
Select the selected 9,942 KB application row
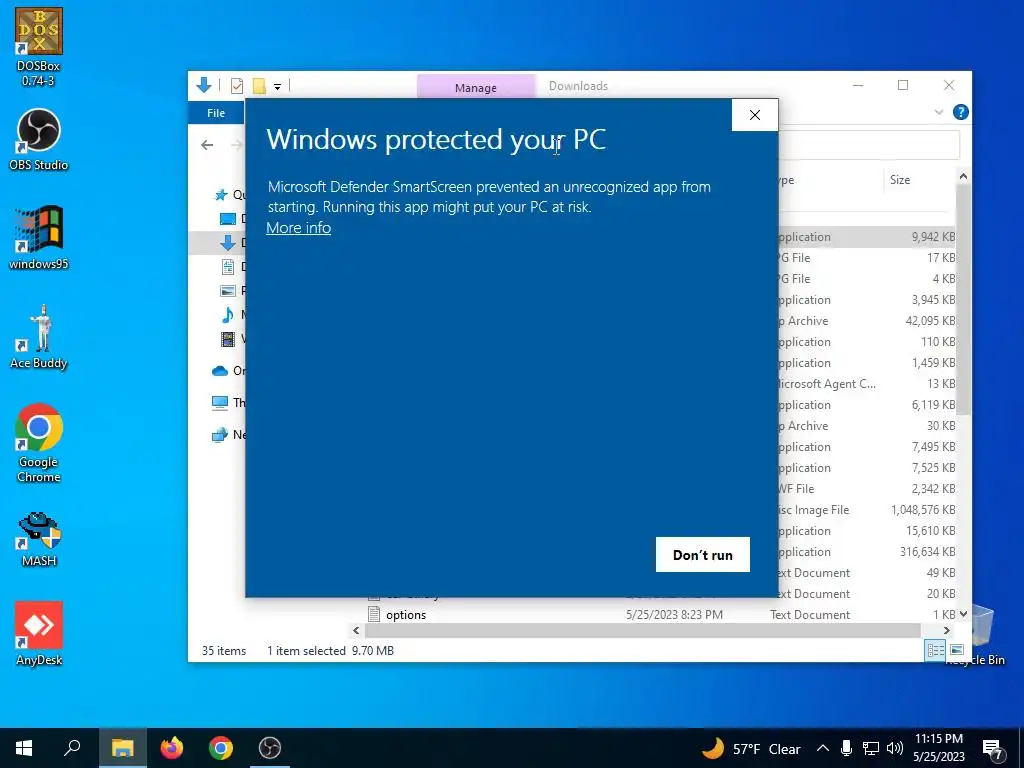(867, 236)
